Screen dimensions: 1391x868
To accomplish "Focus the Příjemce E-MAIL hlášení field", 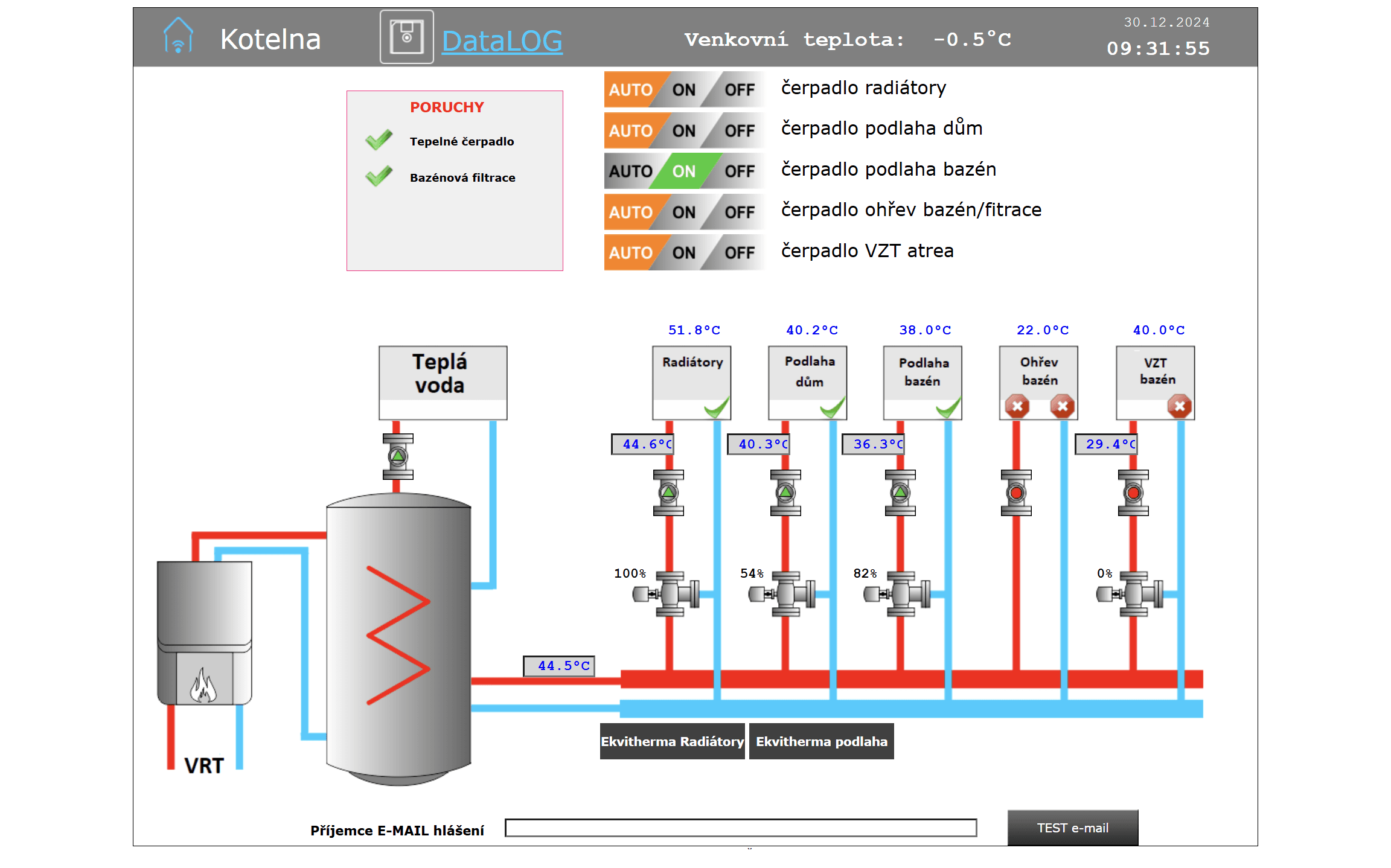I will click(741, 828).
